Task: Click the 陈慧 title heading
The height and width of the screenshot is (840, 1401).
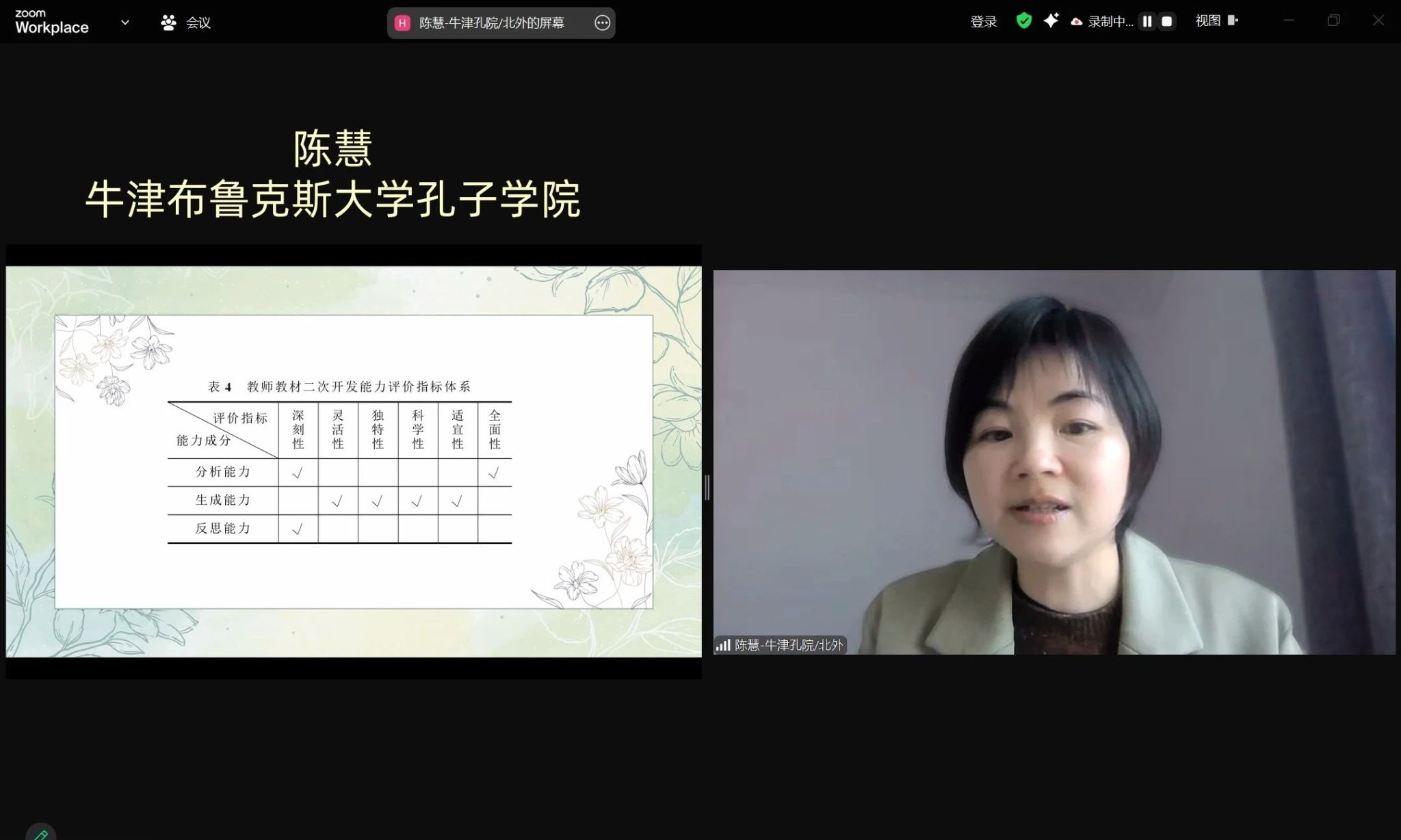Action: (x=333, y=148)
